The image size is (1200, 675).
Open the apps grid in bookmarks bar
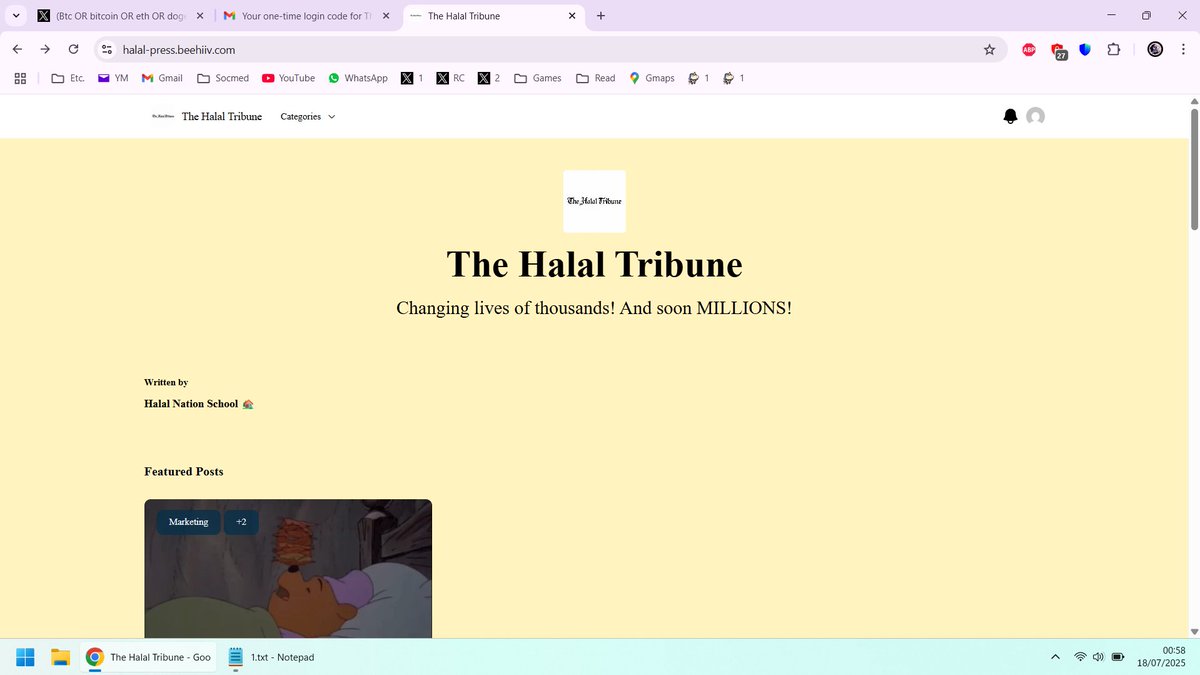point(20,78)
